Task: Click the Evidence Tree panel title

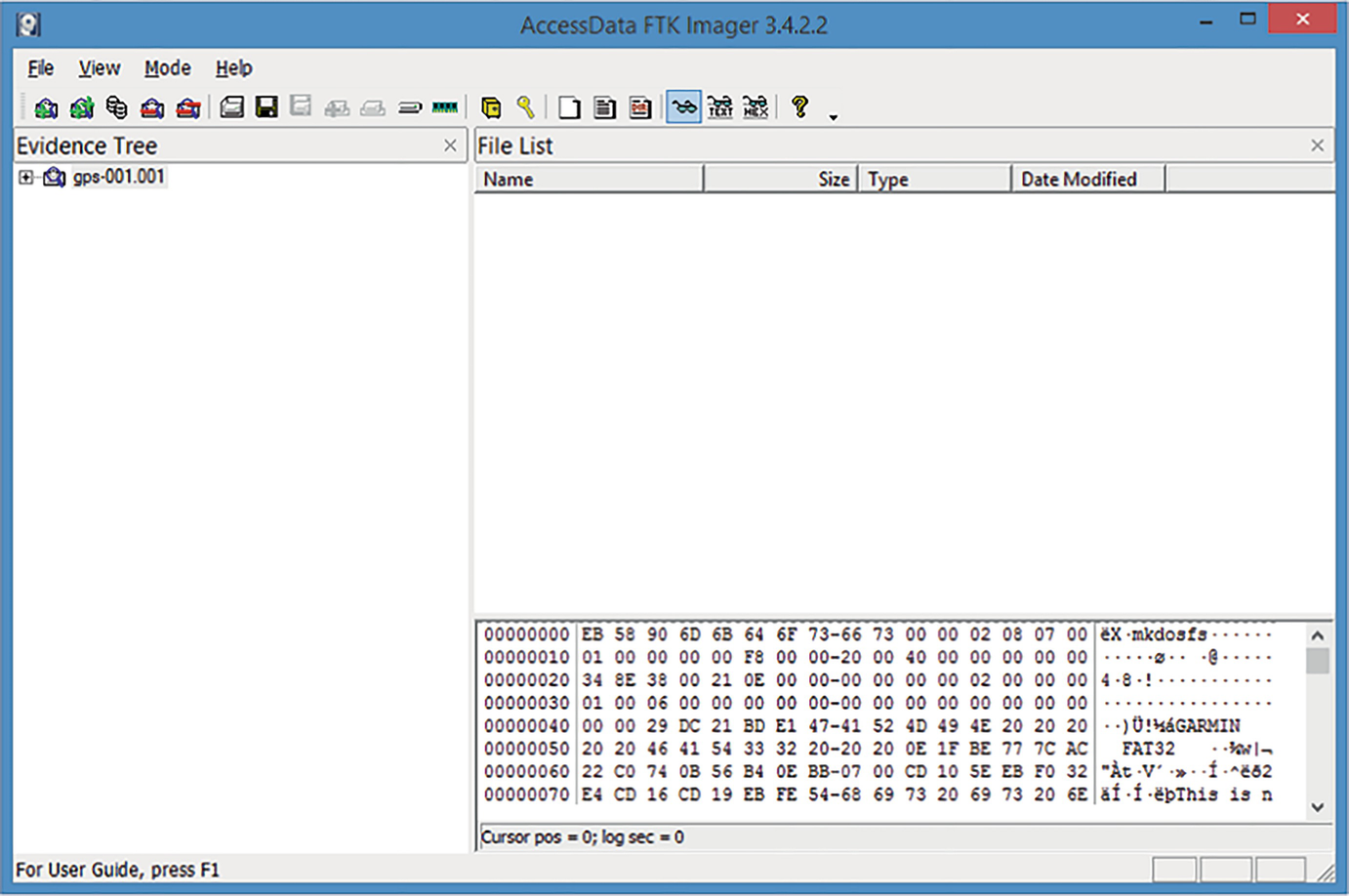Action: (87, 146)
